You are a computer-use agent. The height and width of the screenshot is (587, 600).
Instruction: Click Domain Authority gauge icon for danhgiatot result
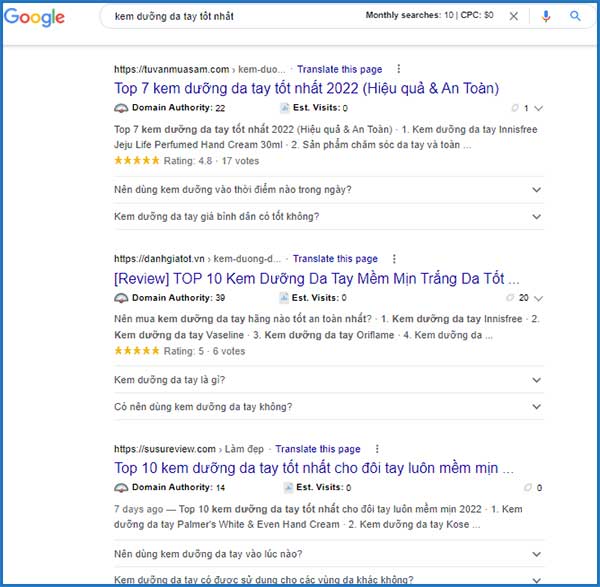121,298
